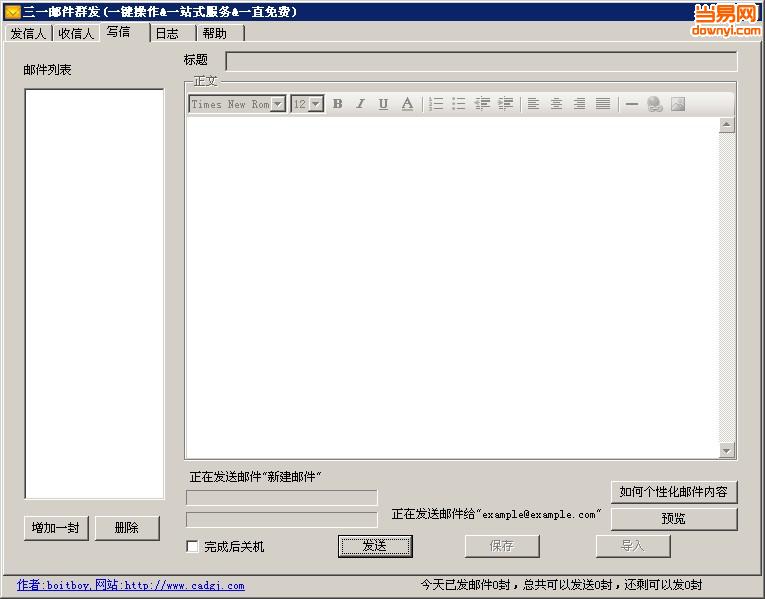Click the body scrollbar down arrow

pos(726,450)
